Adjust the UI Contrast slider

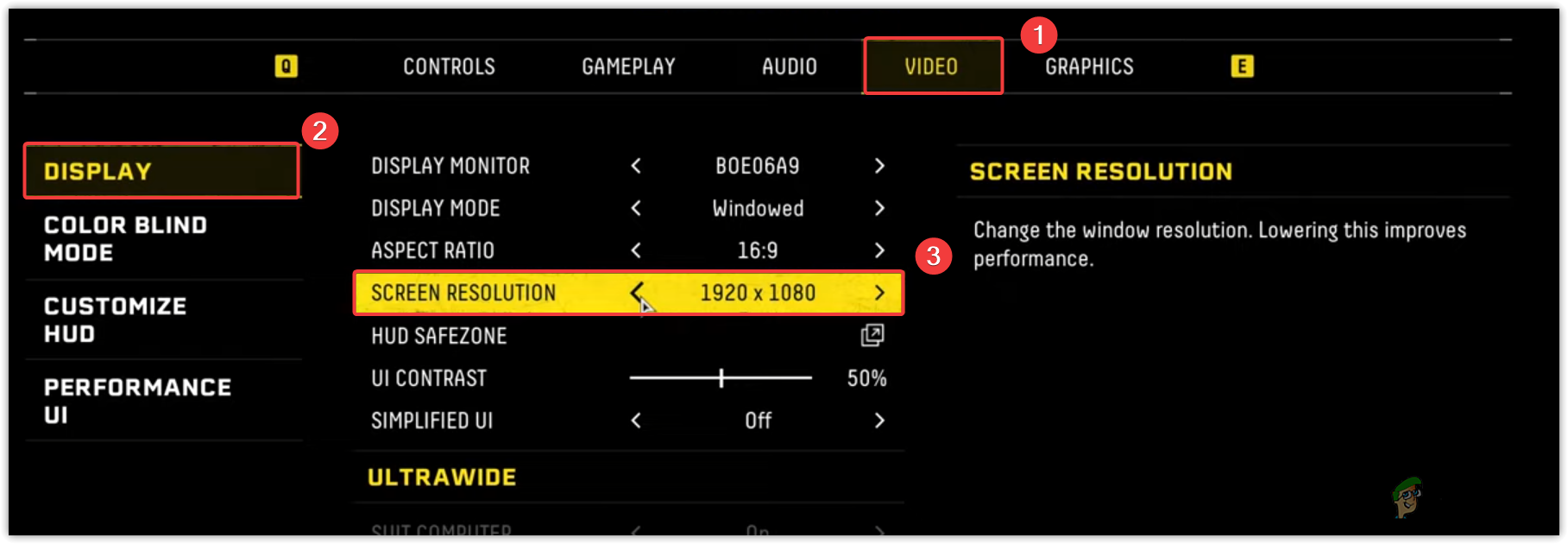pos(721,378)
